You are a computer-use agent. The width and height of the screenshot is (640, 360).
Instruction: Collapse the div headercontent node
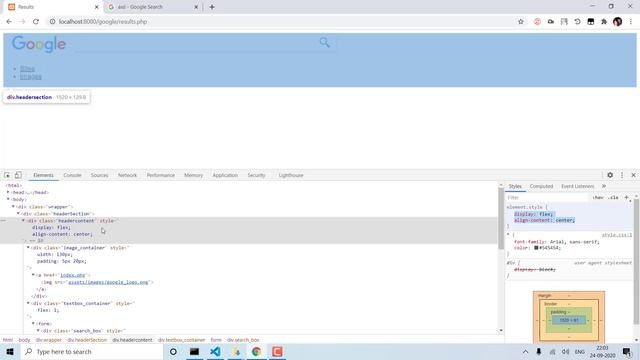[x=23, y=220]
